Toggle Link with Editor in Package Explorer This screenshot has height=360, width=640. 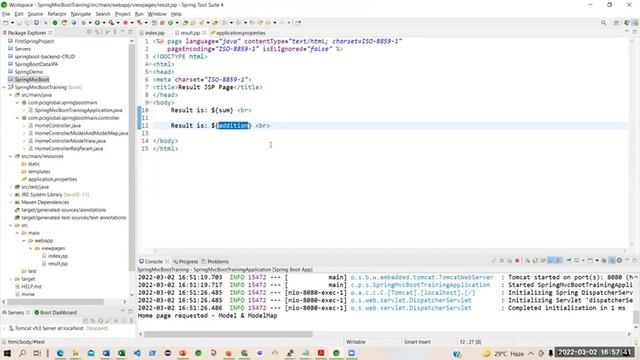click(97, 32)
